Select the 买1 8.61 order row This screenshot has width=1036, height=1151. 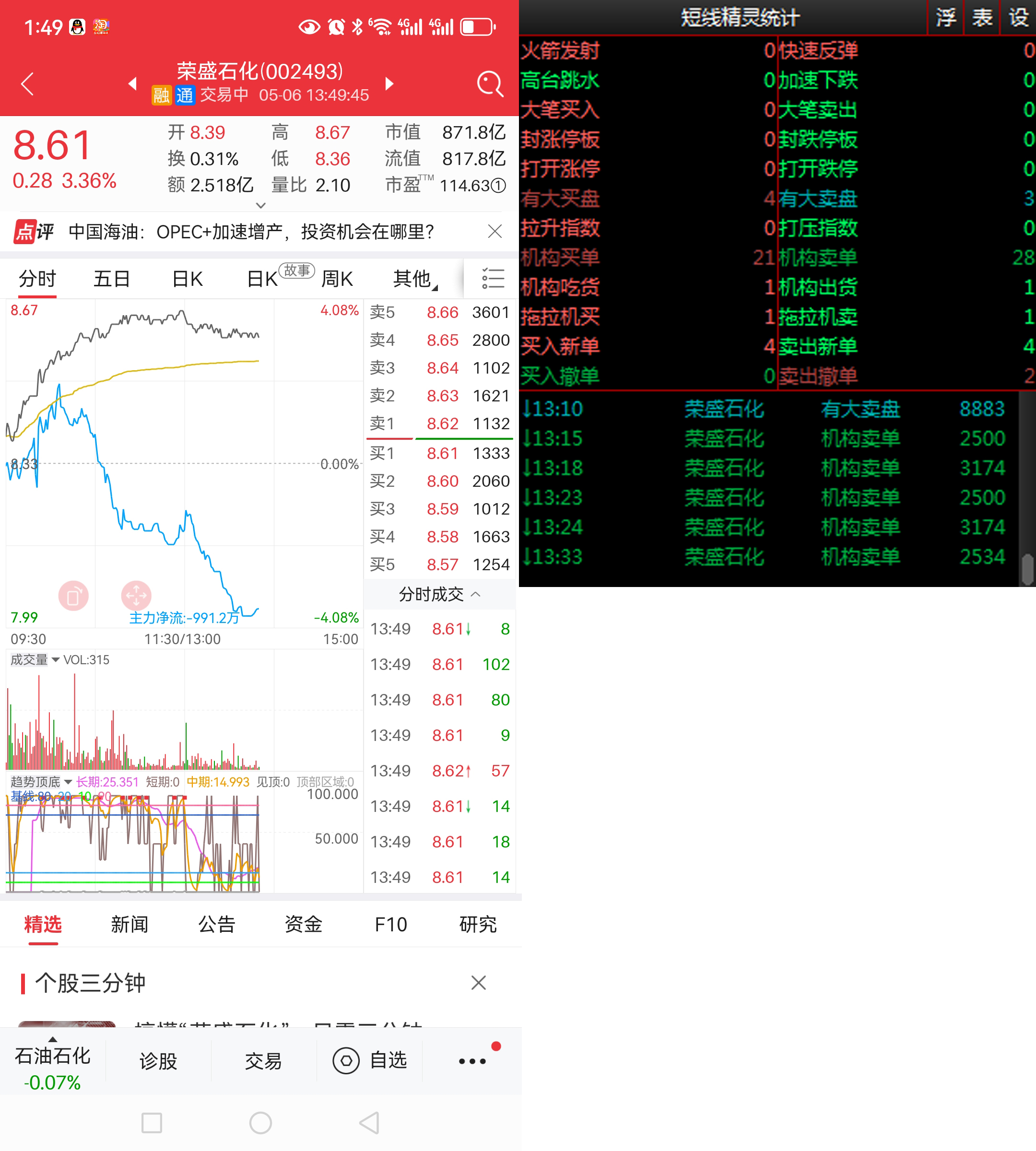pos(439,453)
